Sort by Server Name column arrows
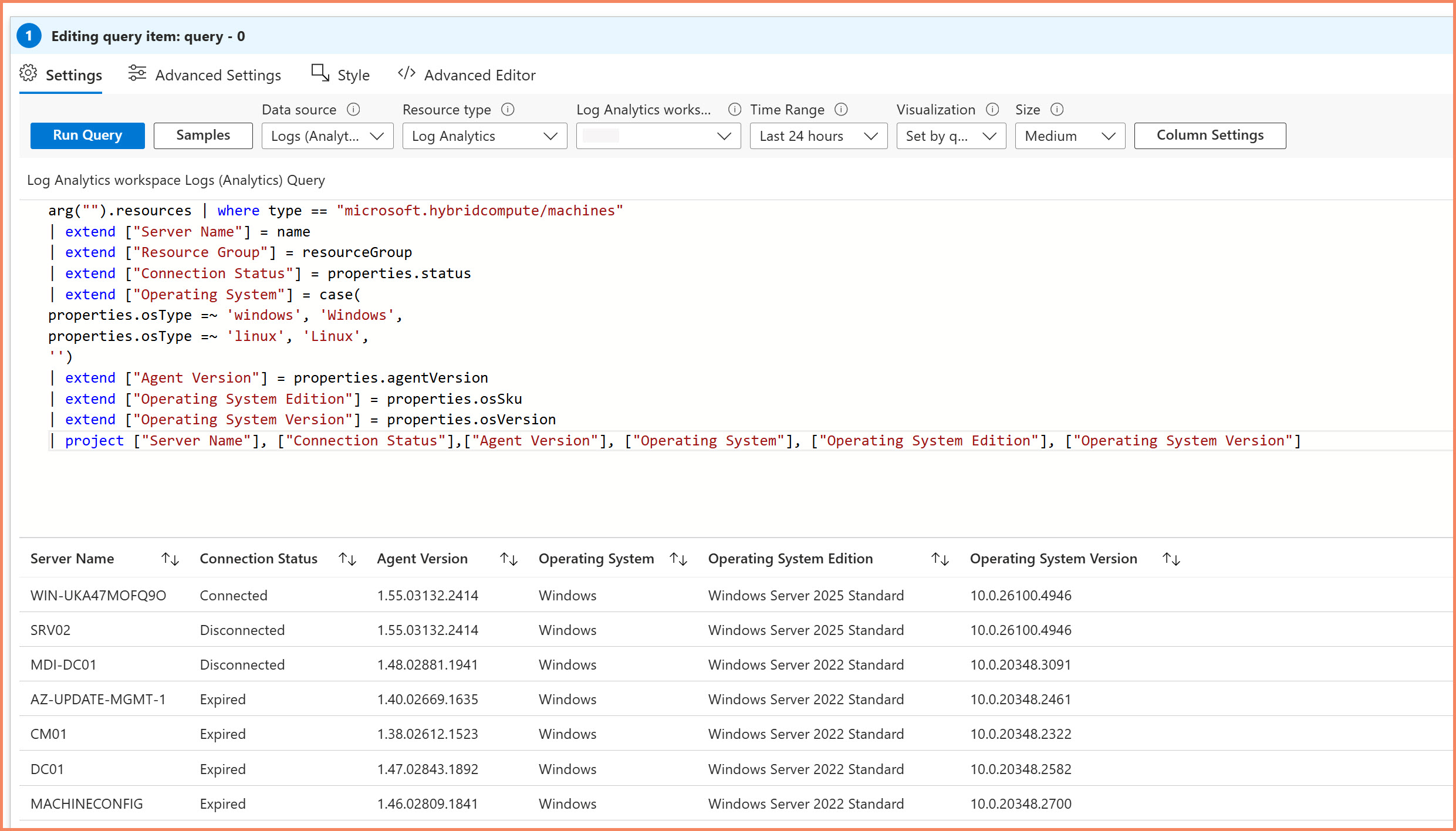The height and width of the screenshot is (831, 1456). (170, 559)
